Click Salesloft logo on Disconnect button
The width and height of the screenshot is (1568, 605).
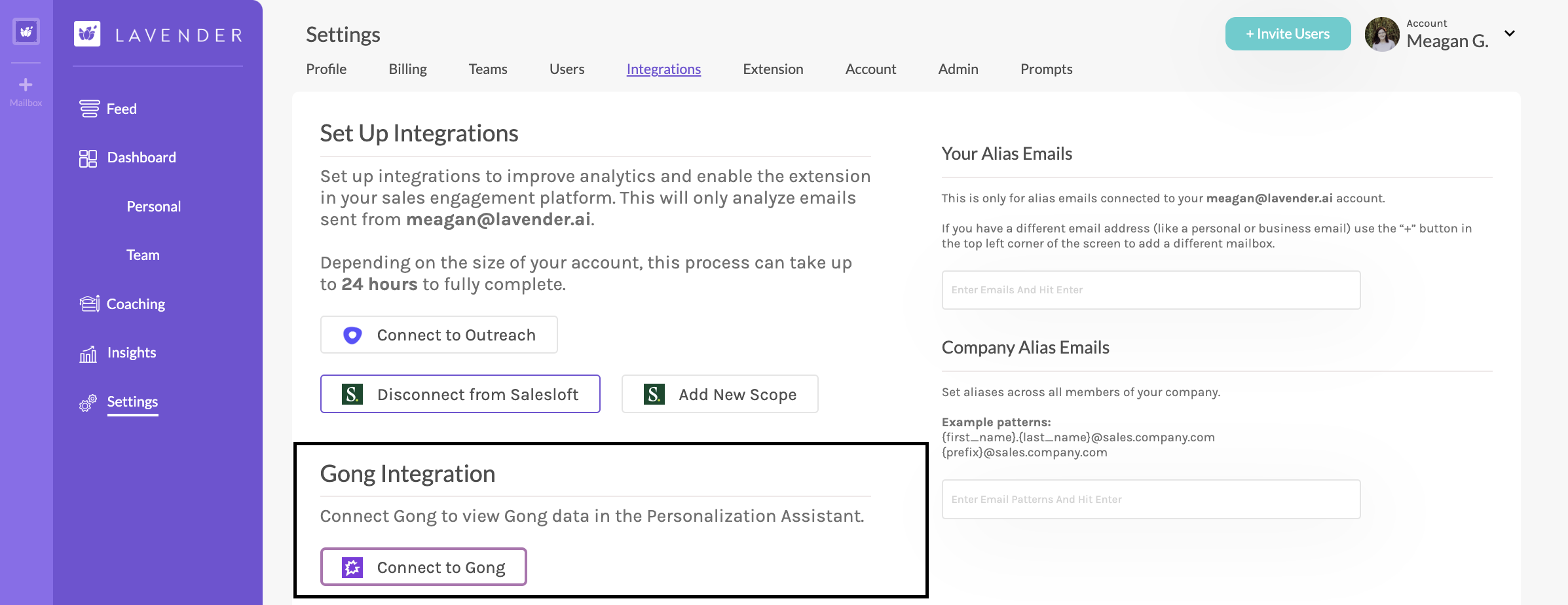[352, 394]
